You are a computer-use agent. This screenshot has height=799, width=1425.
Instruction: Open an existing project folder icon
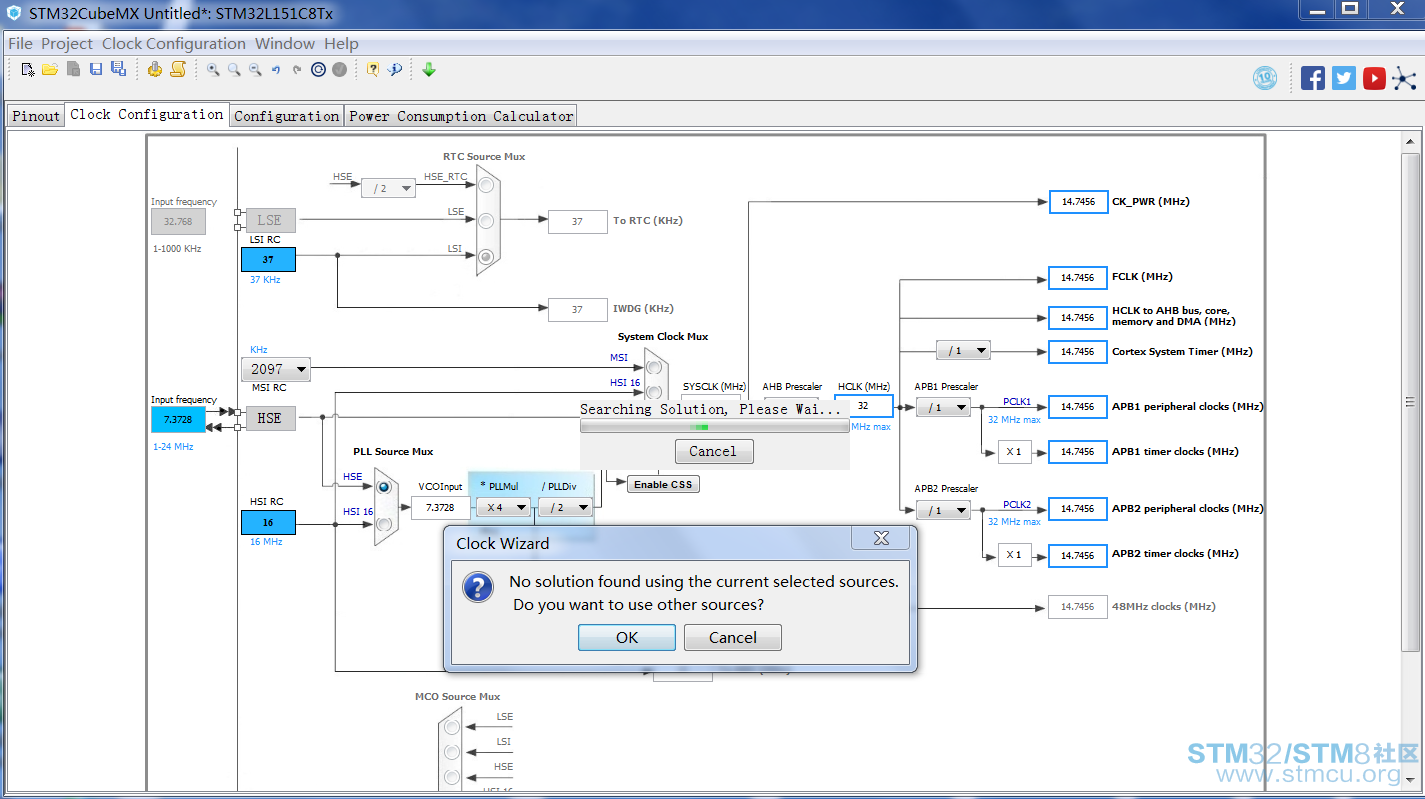coord(49,69)
